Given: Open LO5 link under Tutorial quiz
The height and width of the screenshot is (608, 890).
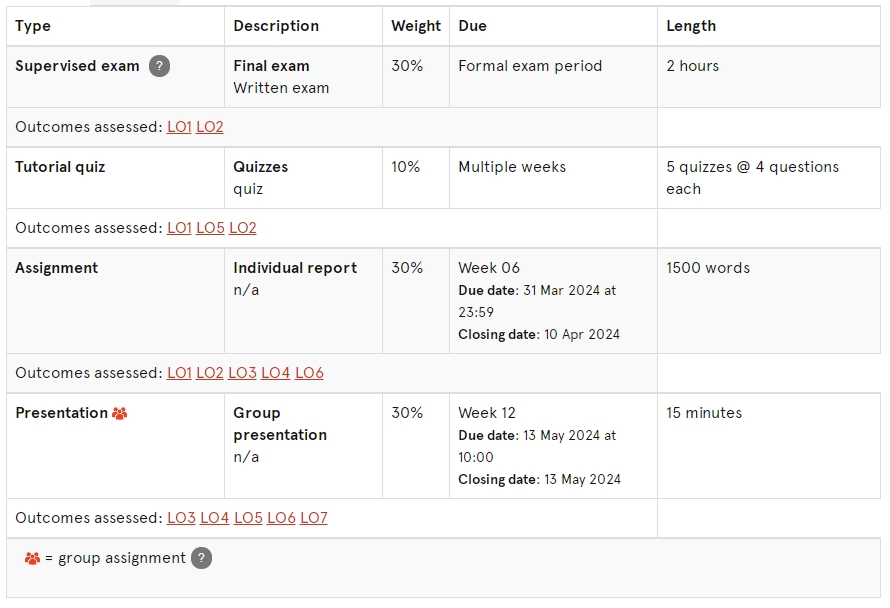Looking at the screenshot, I should [x=210, y=228].
